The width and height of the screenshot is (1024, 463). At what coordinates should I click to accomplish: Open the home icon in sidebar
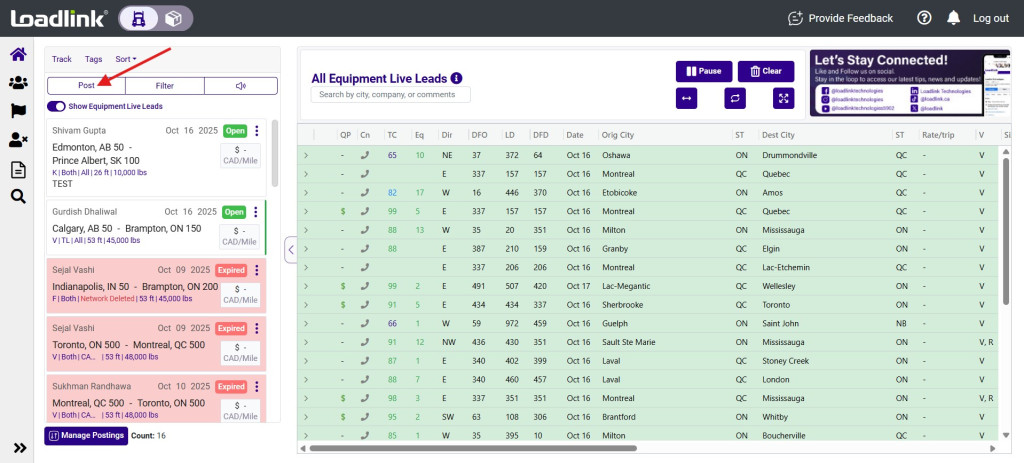tap(18, 55)
